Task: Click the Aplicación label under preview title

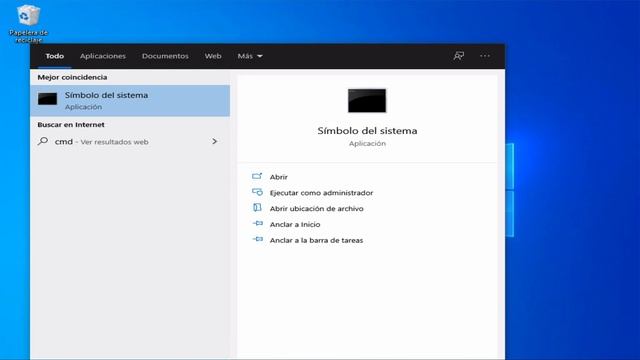Action: tap(367, 143)
